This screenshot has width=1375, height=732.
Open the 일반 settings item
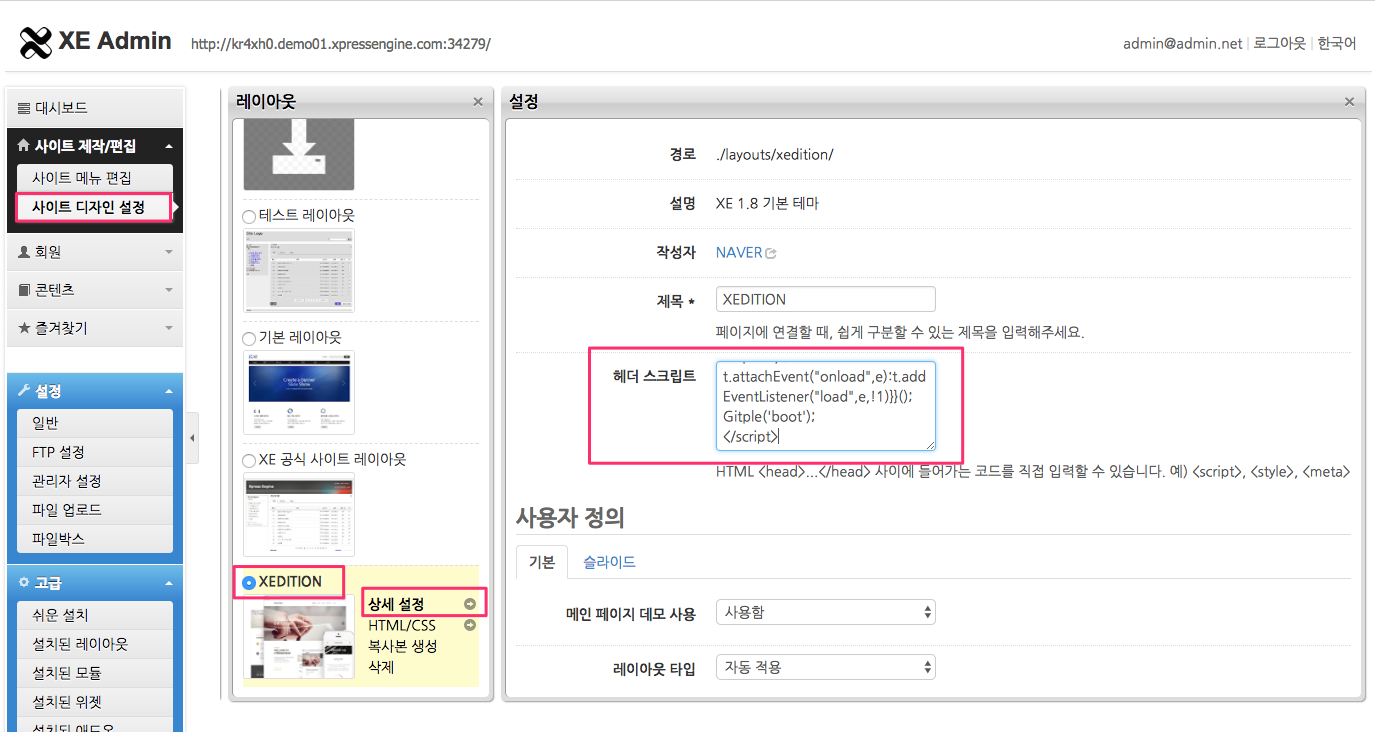pos(95,423)
